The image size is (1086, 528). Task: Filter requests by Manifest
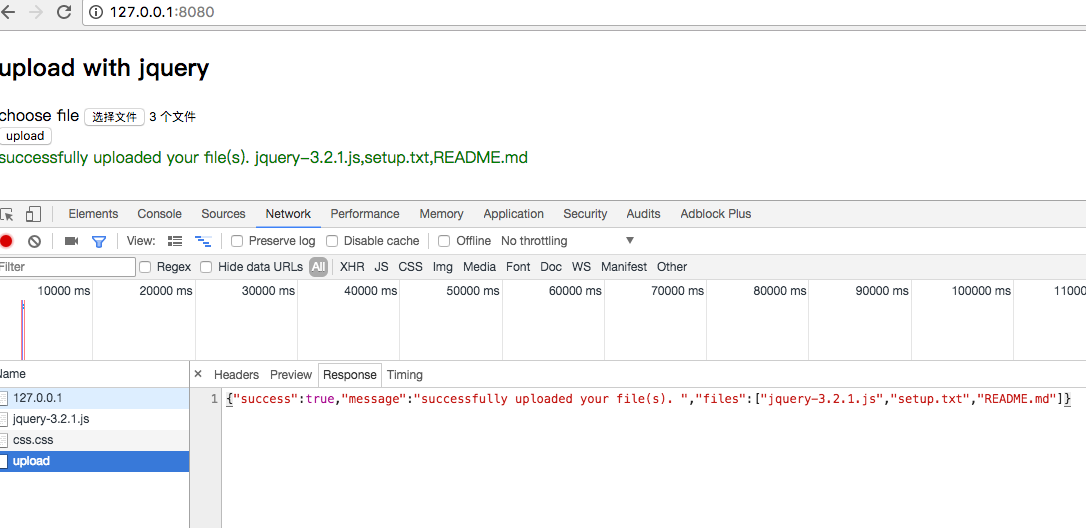pos(623,267)
